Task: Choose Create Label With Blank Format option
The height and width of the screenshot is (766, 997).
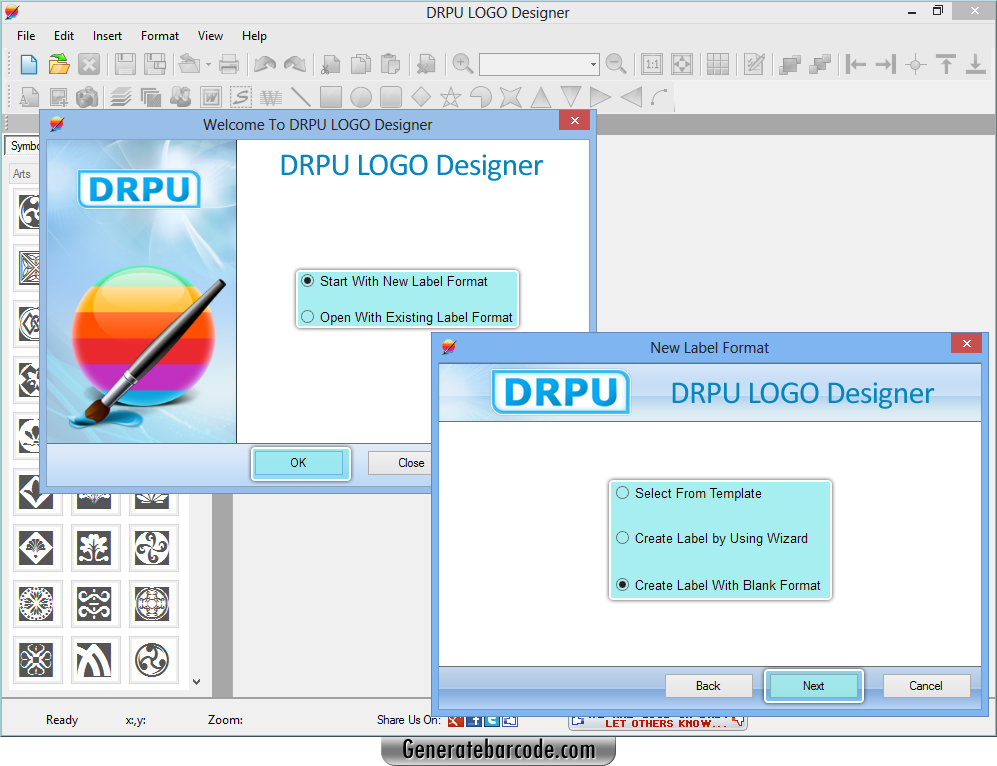Action: tap(622, 585)
